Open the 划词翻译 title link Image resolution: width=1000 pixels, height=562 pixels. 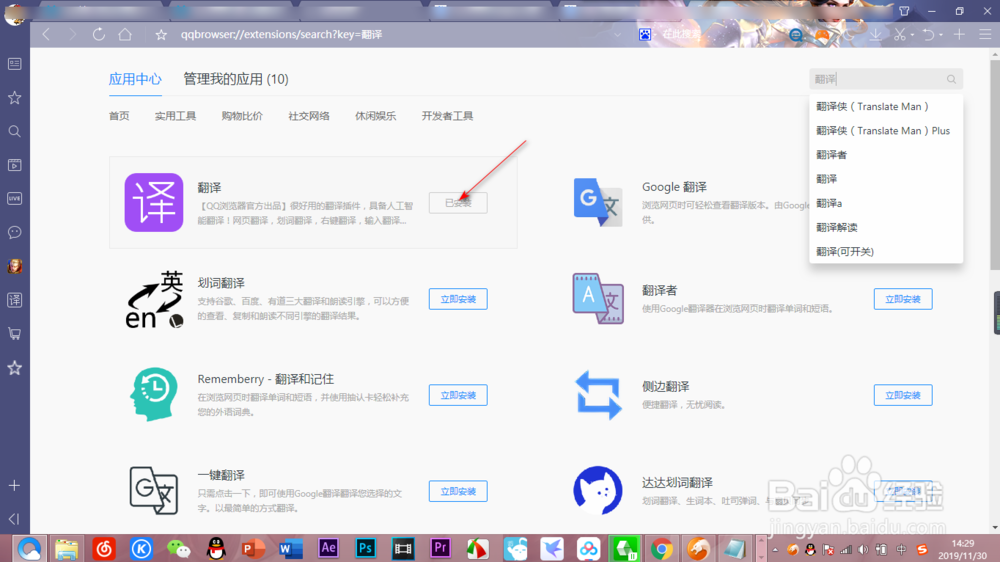[221, 283]
